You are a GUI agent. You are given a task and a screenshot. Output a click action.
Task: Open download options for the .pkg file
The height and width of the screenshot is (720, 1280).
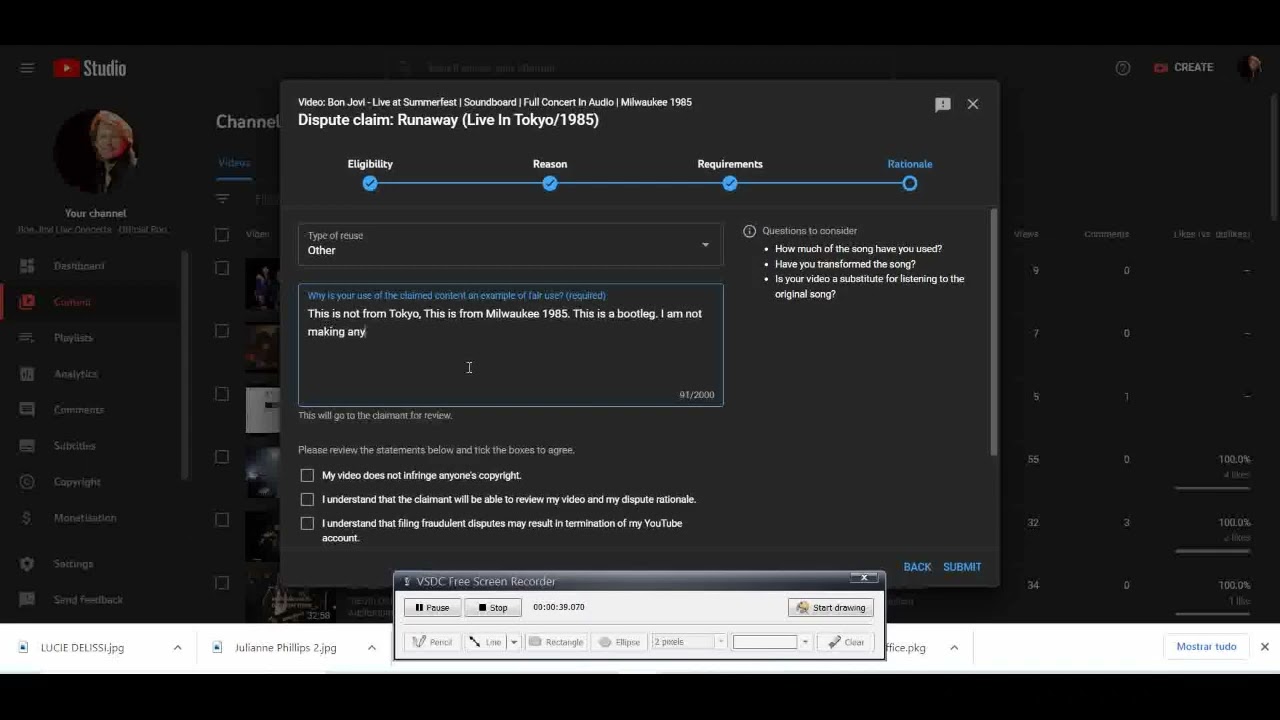tap(954, 647)
